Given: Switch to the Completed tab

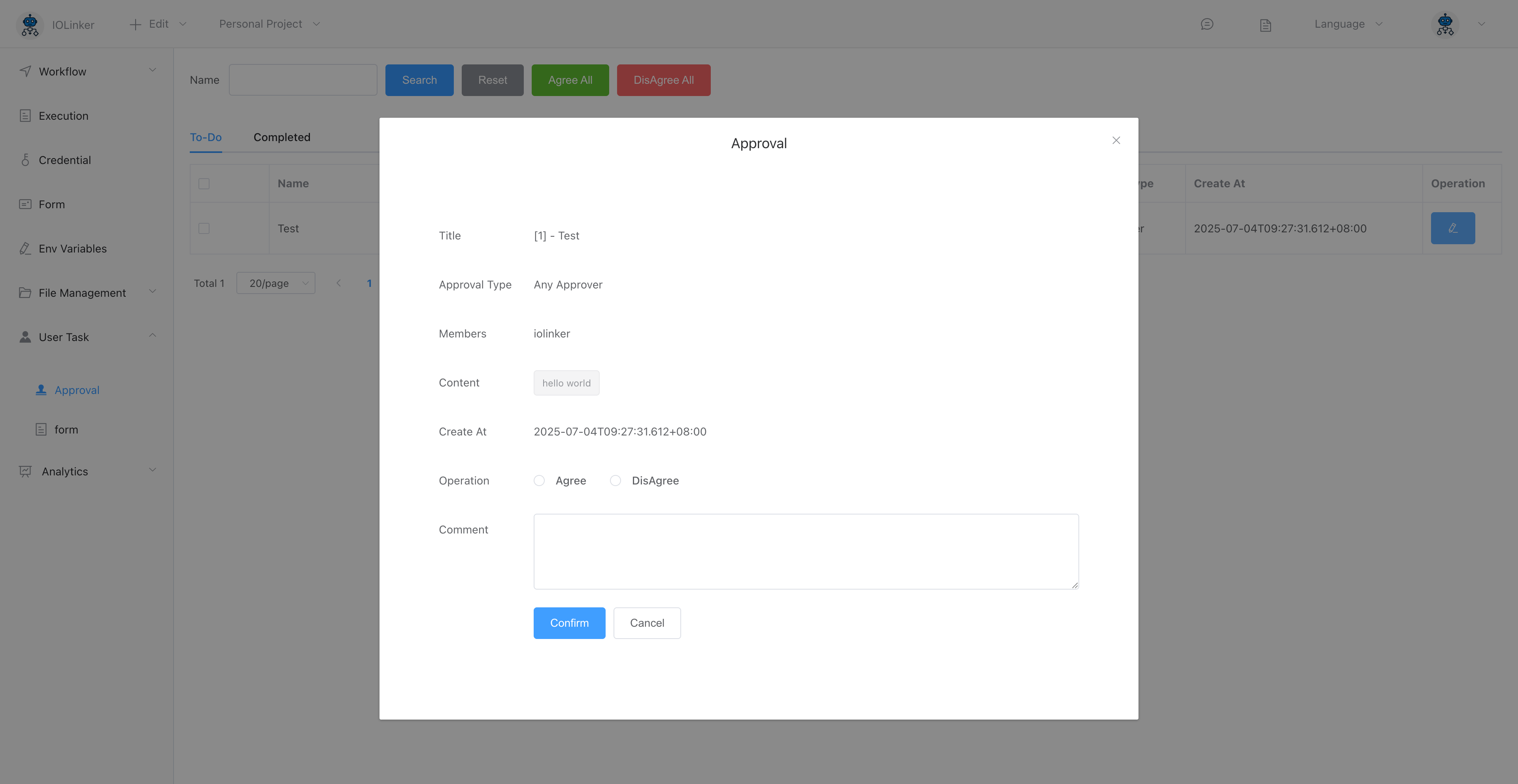Looking at the screenshot, I should pyautogui.click(x=282, y=137).
